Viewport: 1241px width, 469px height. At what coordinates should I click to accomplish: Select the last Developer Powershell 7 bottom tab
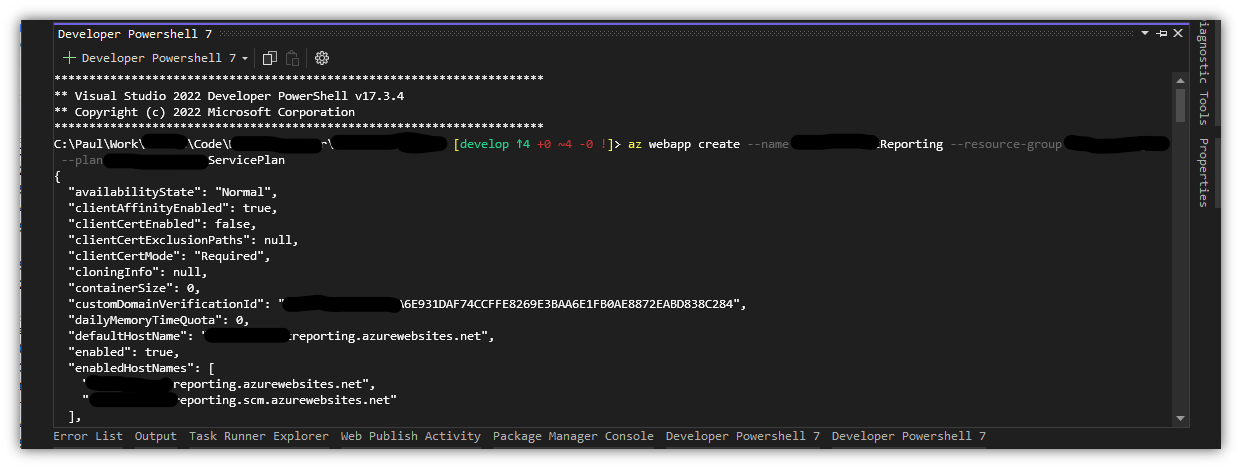908,436
